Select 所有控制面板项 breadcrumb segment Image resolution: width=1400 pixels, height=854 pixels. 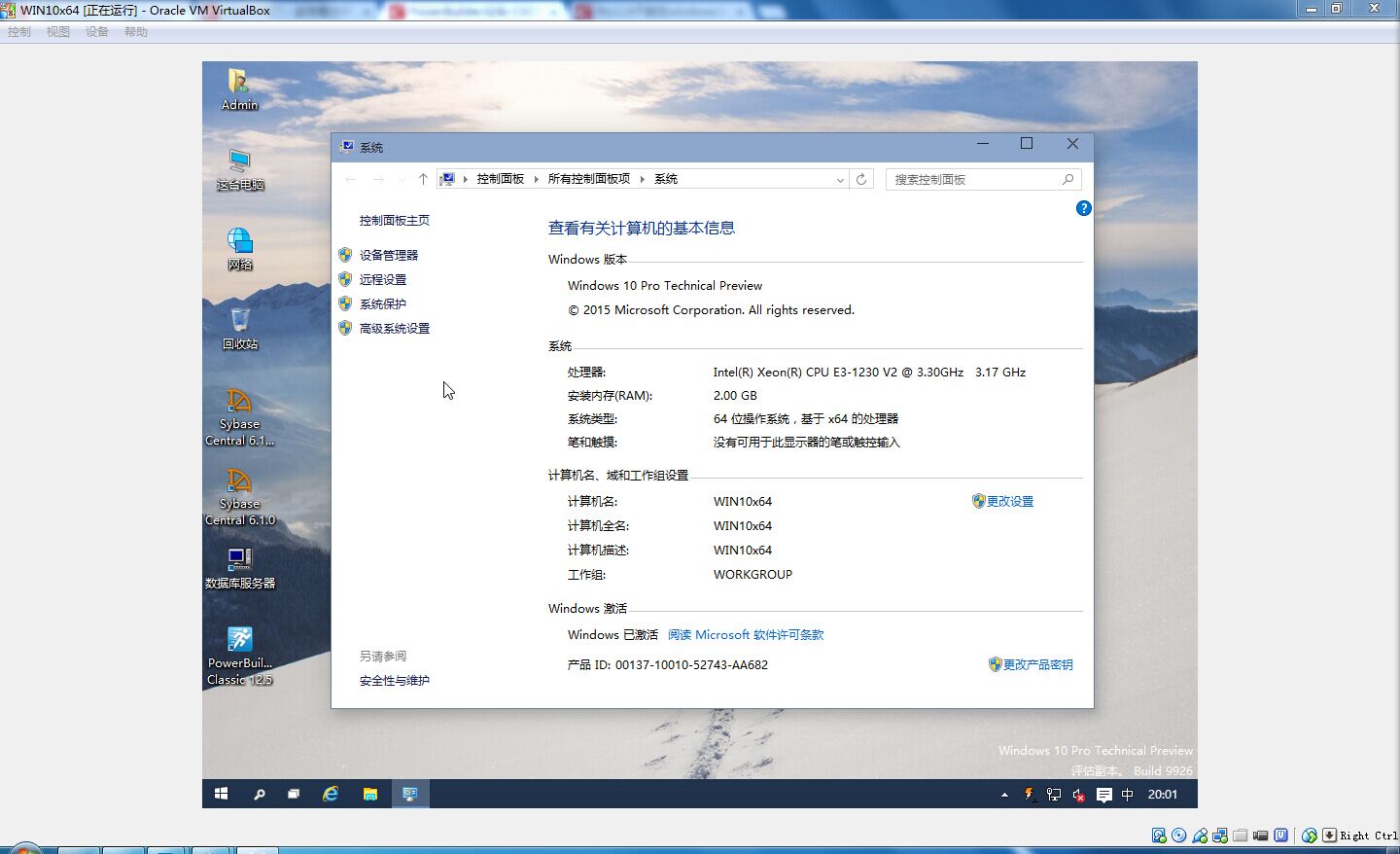pyautogui.click(x=589, y=179)
